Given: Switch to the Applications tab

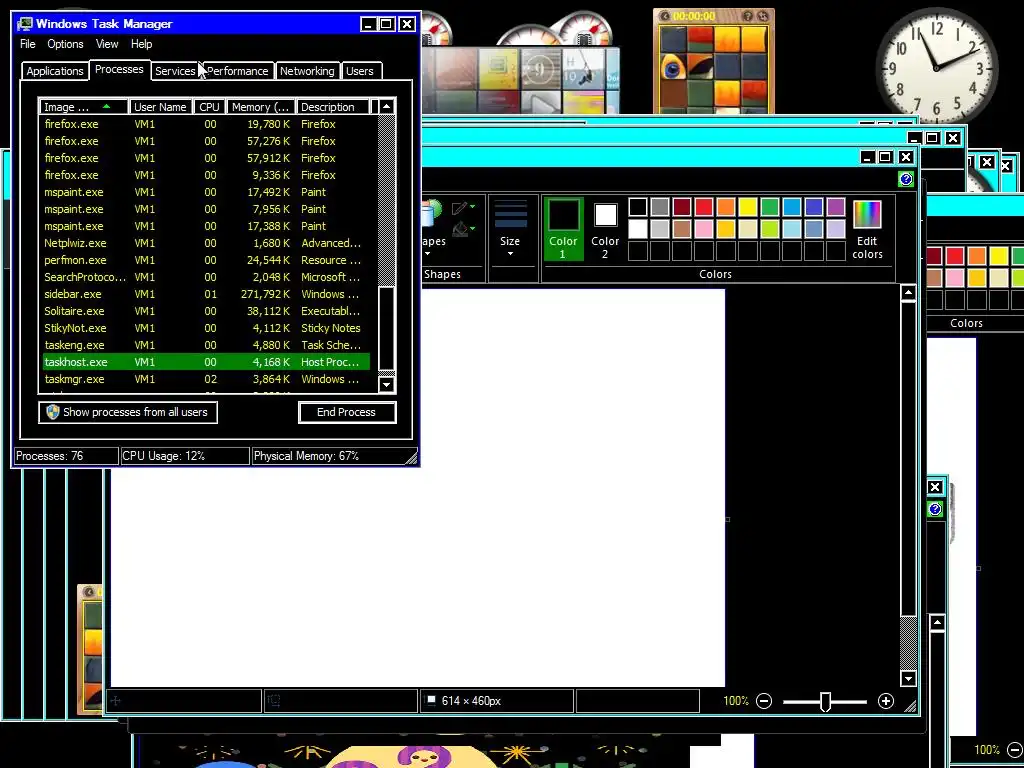Looking at the screenshot, I should pyautogui.click(x=55, y=71).
